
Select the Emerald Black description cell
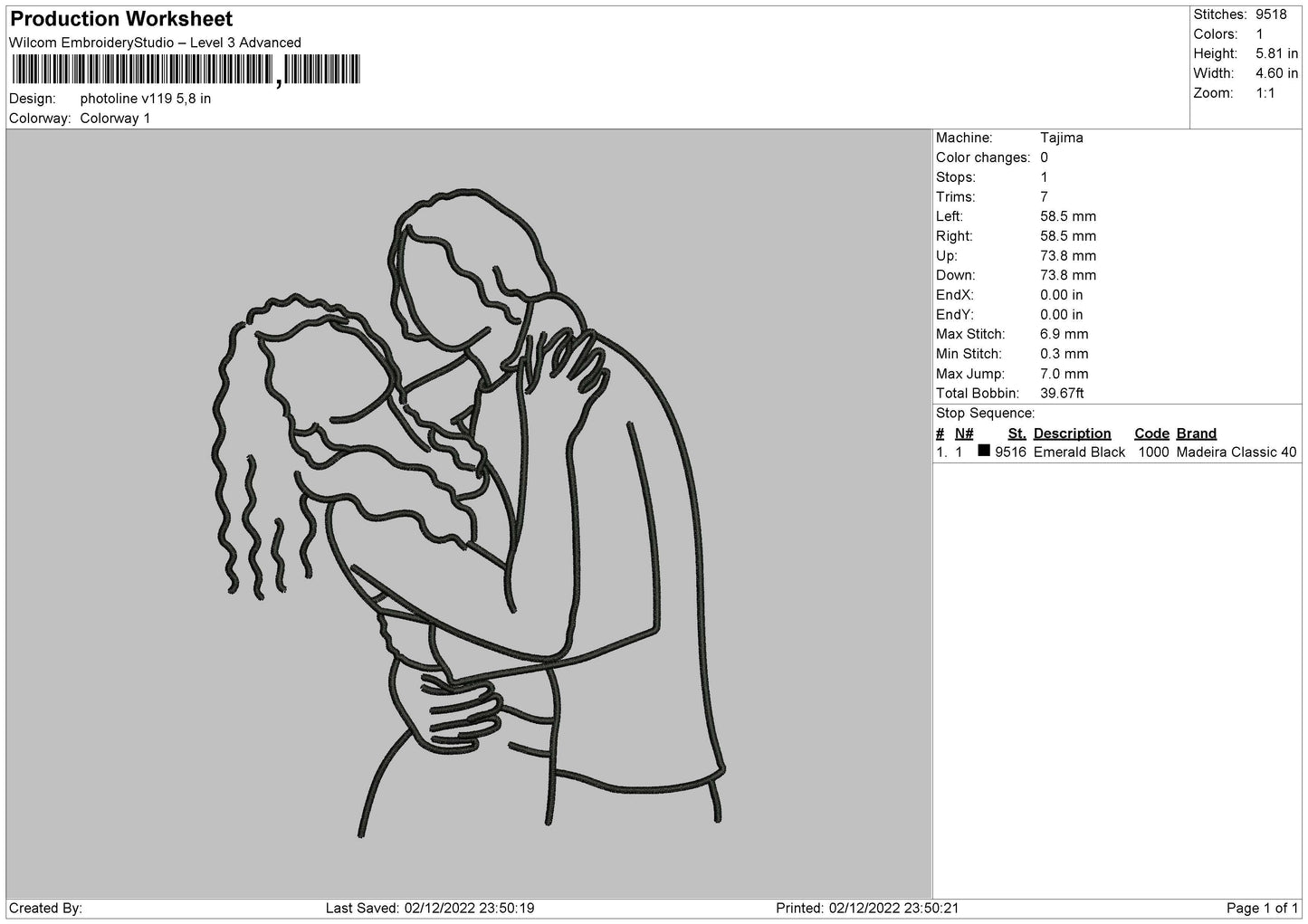(x=1079, y=452)
